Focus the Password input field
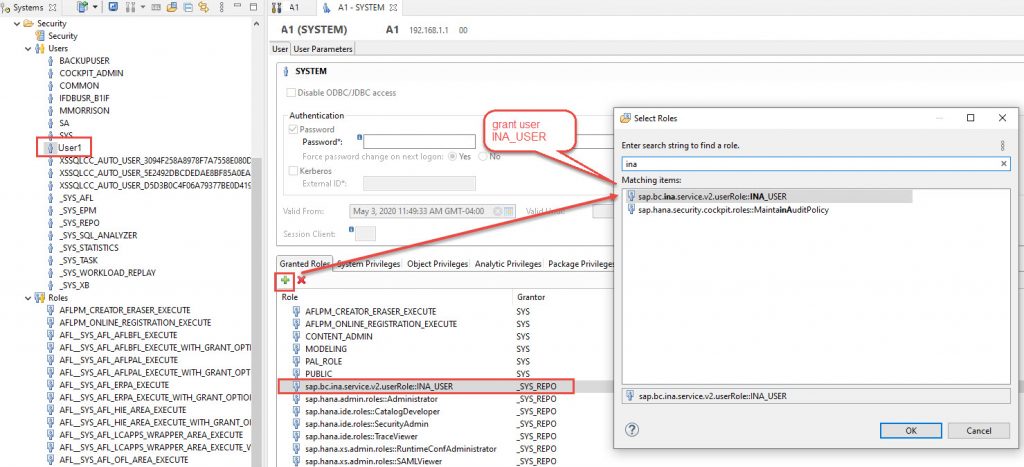This screenshot has height=467, width=1024. (419, 142)
